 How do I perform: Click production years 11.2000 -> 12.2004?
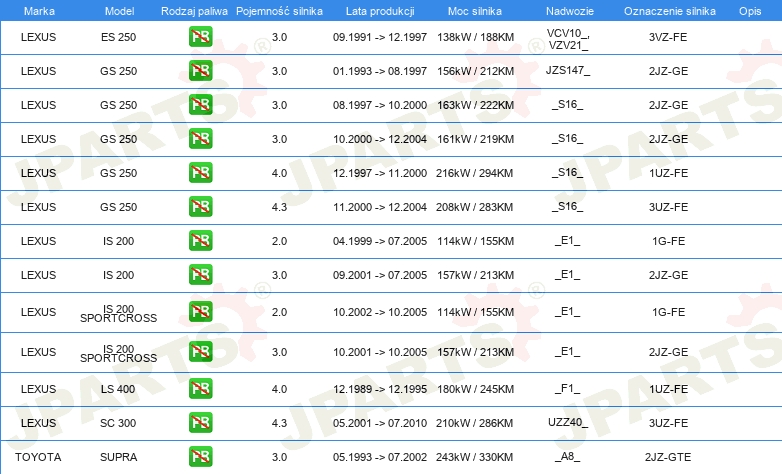pos(380,207)
